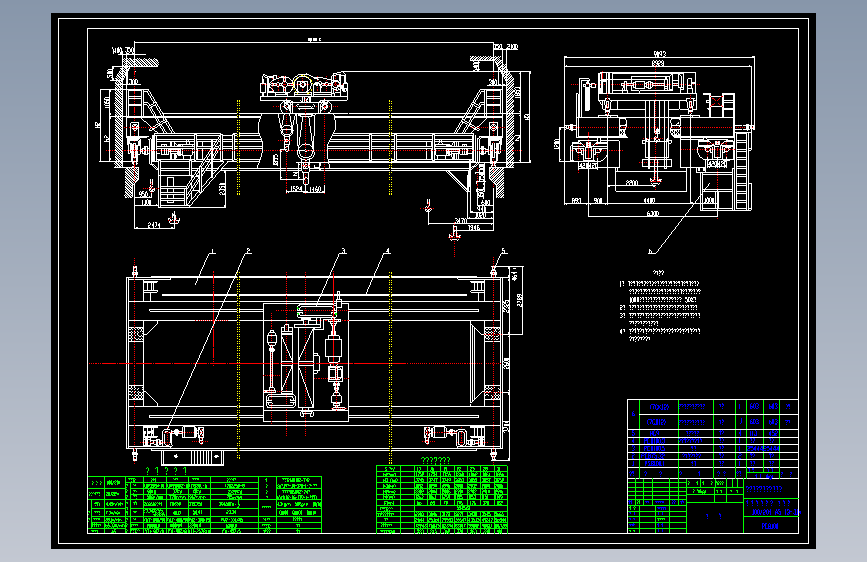Click the trolley assembly in the plan view
The image size is (867, 562).
[306, 362]
